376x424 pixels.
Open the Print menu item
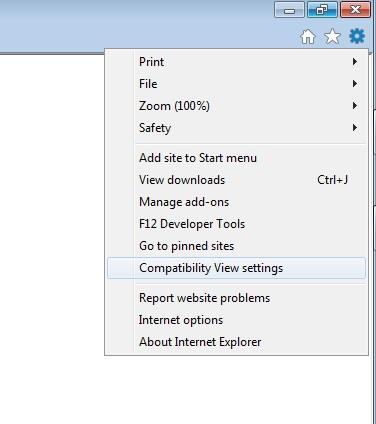point(236,62)
